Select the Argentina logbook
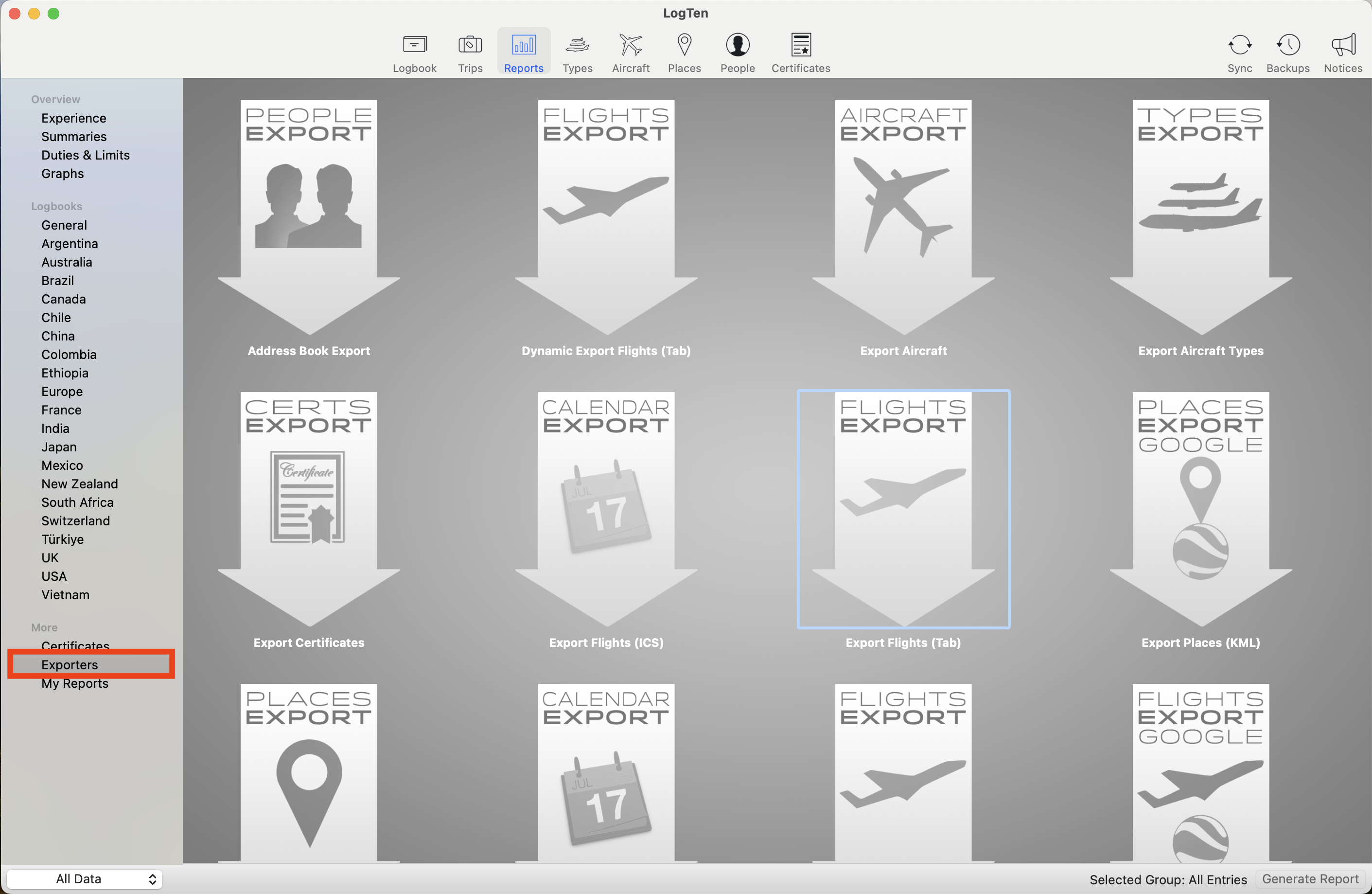Image resolution: width=1372 pixels, height=894 pixels. (x=70, y=243)
